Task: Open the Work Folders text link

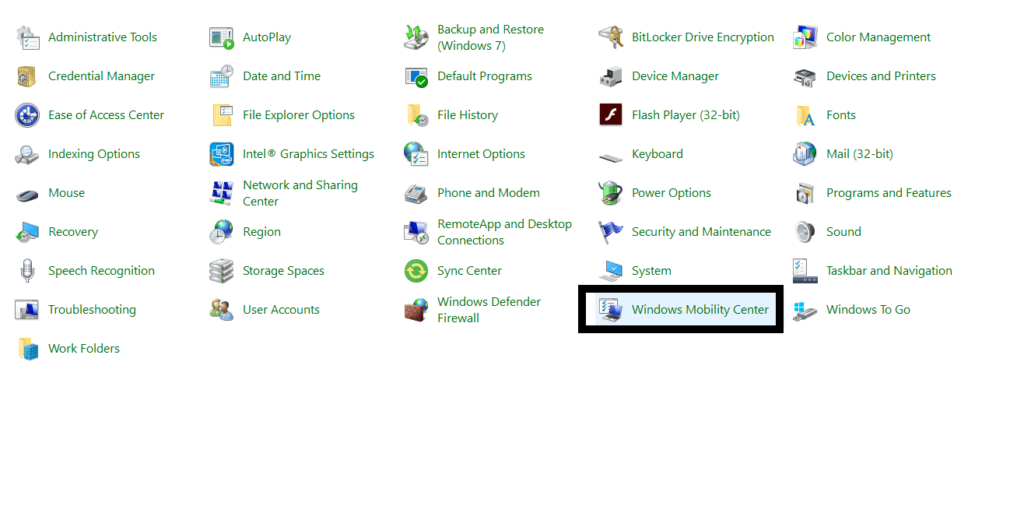Action: point(84,349)
